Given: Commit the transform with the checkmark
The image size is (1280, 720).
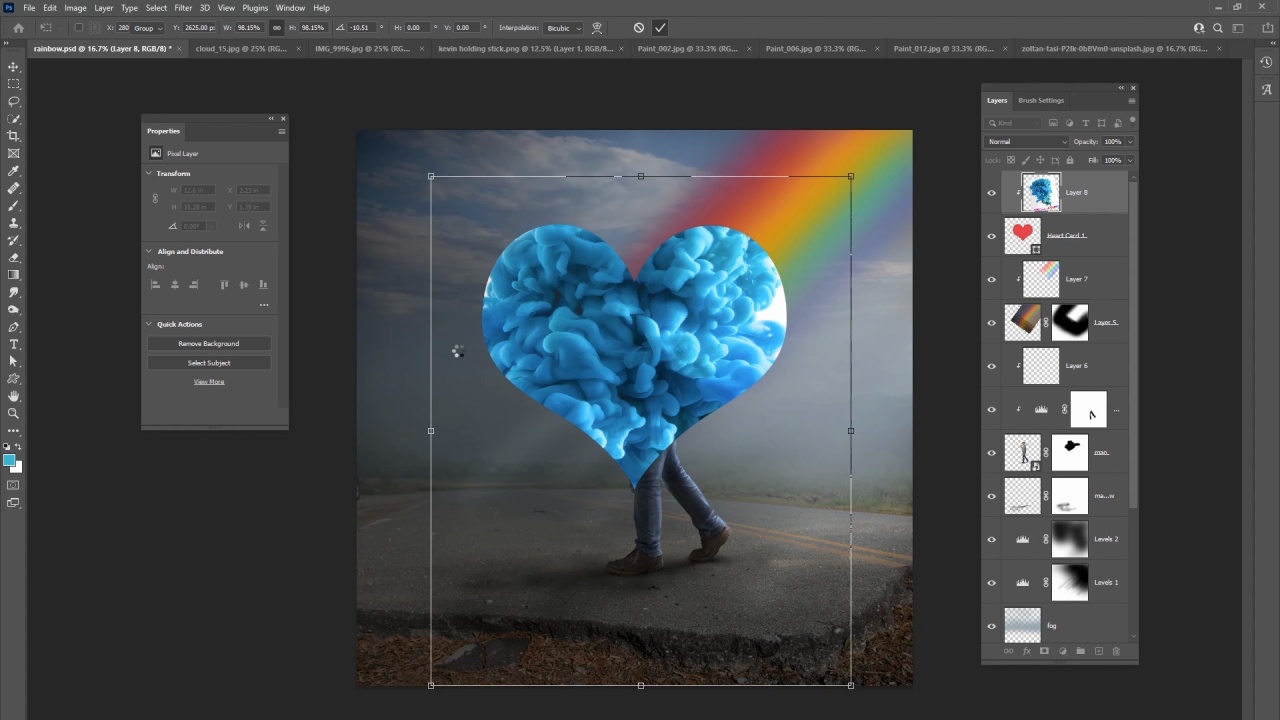Looking at the screenshot, I should [x=660, y=28].
